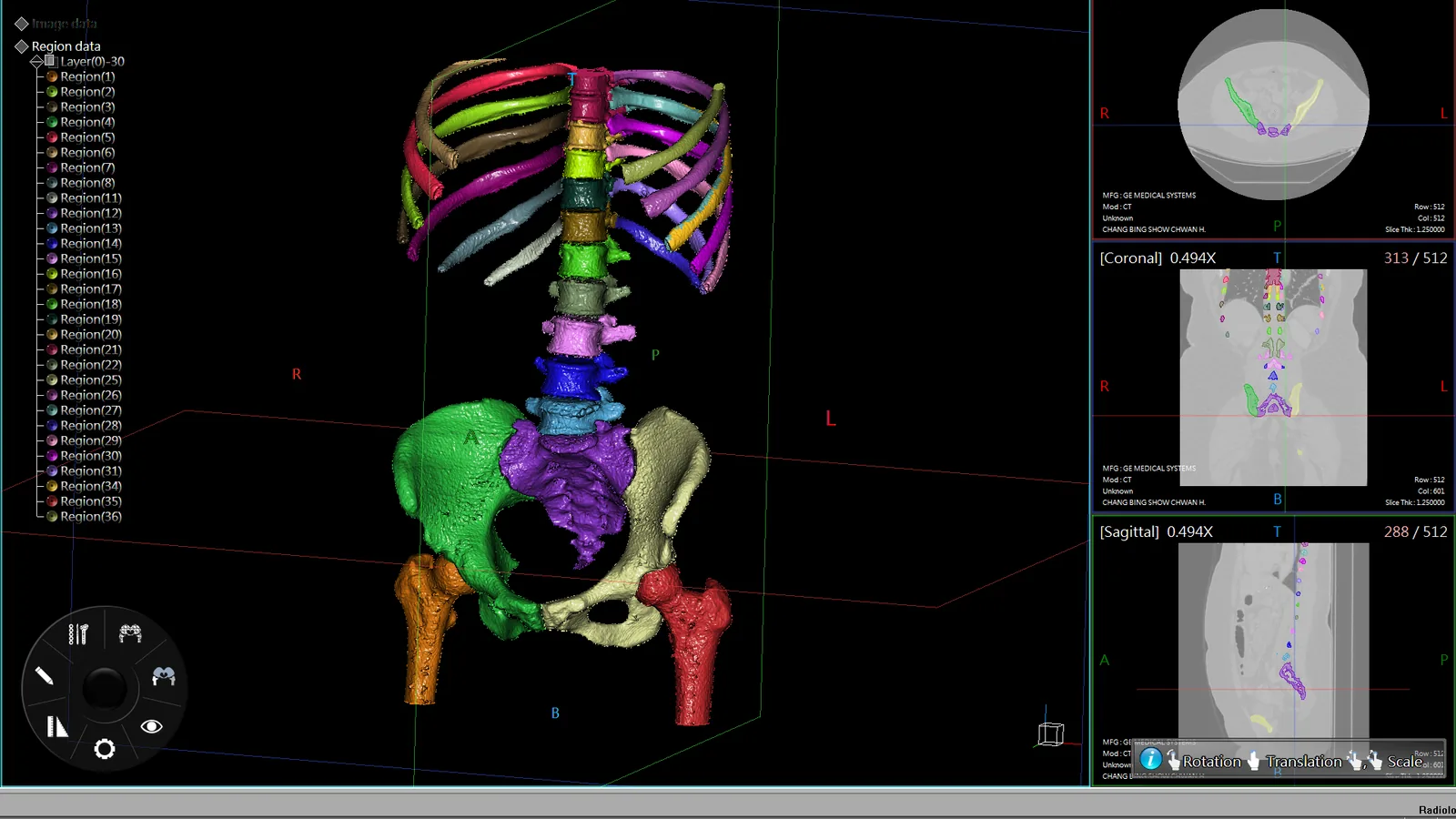
Task: Click the Region(7) magenta orb icon
Action: tap(52, 167)
